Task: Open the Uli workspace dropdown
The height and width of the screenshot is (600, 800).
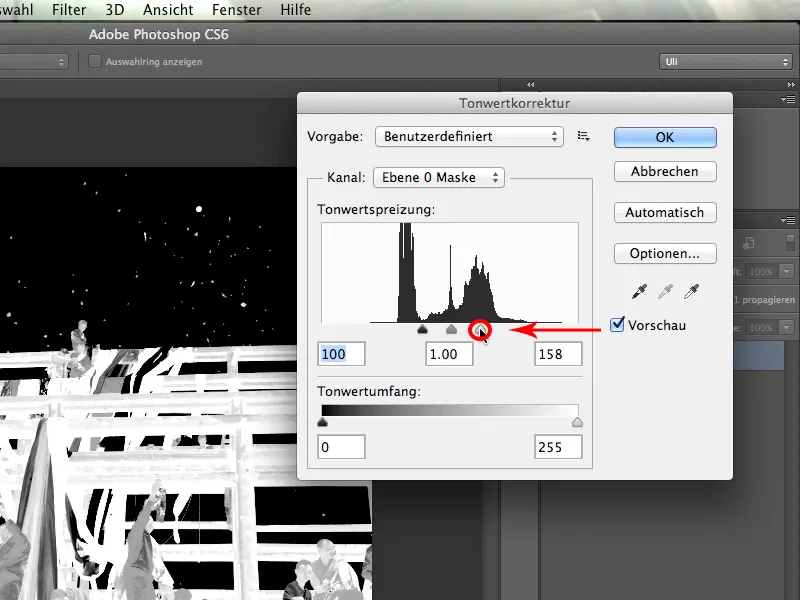Action: [x=726, y=62]
